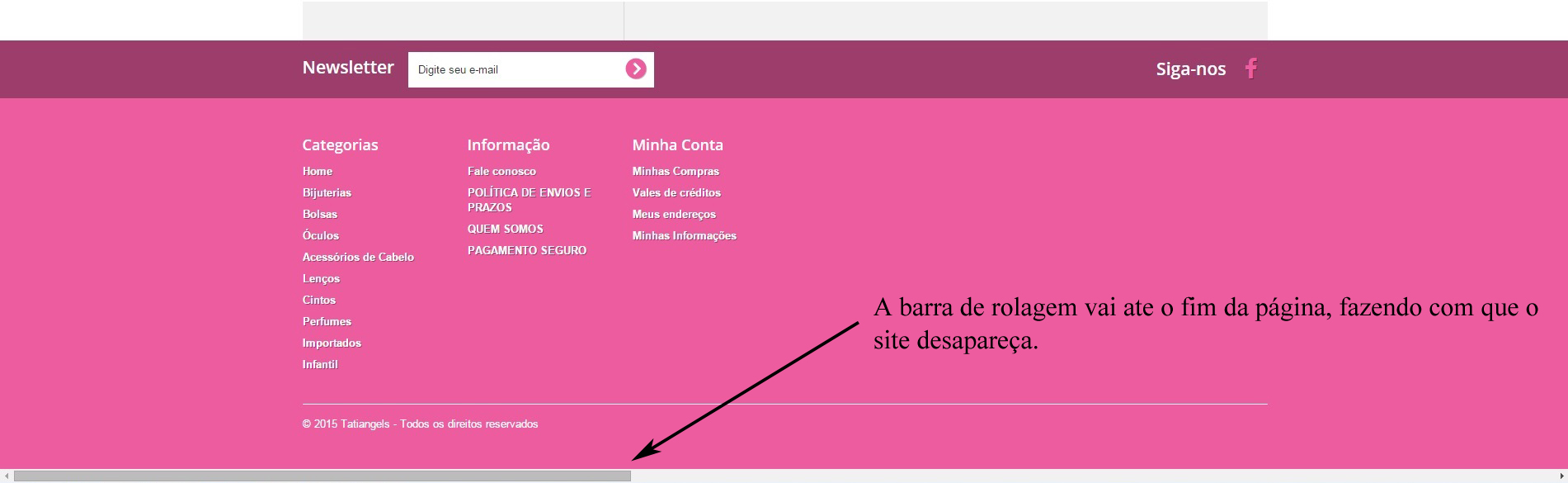Go to Minhas Compras

point(676,171)
